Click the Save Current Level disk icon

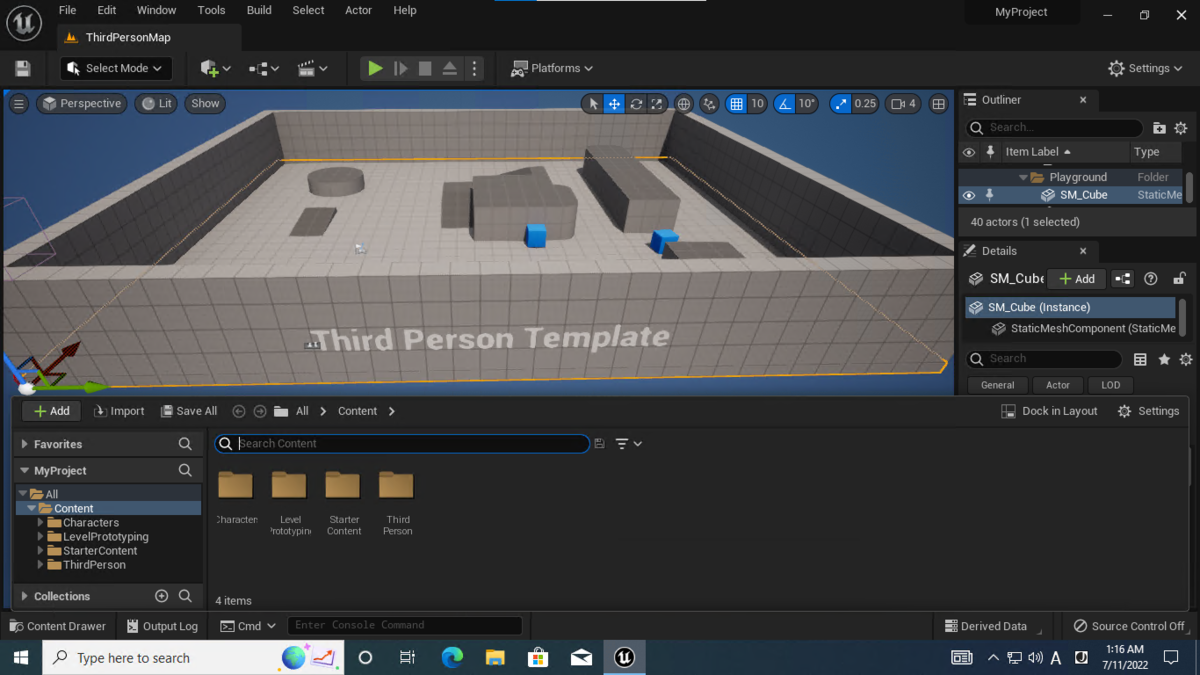tap(22, 67)
